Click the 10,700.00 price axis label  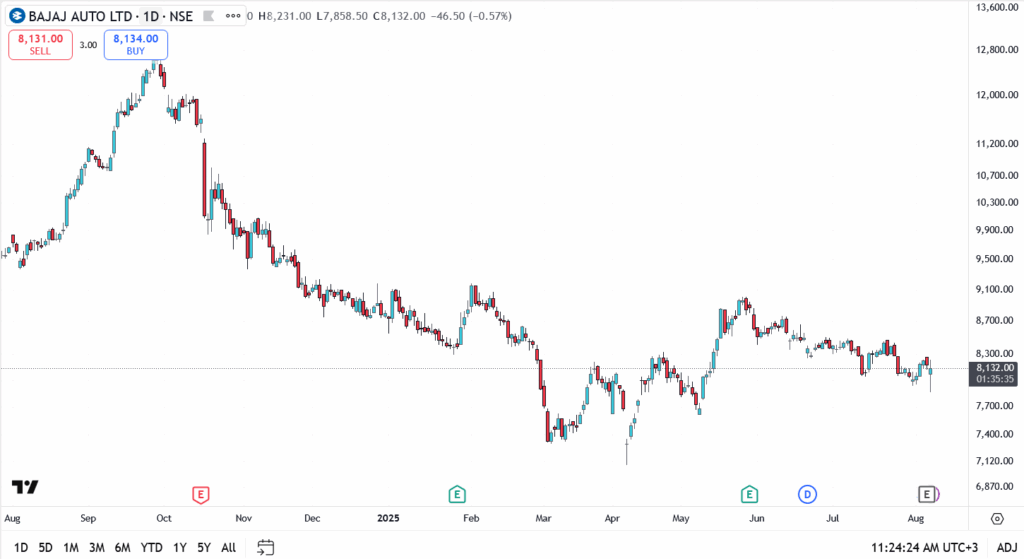tap(997, 176)
